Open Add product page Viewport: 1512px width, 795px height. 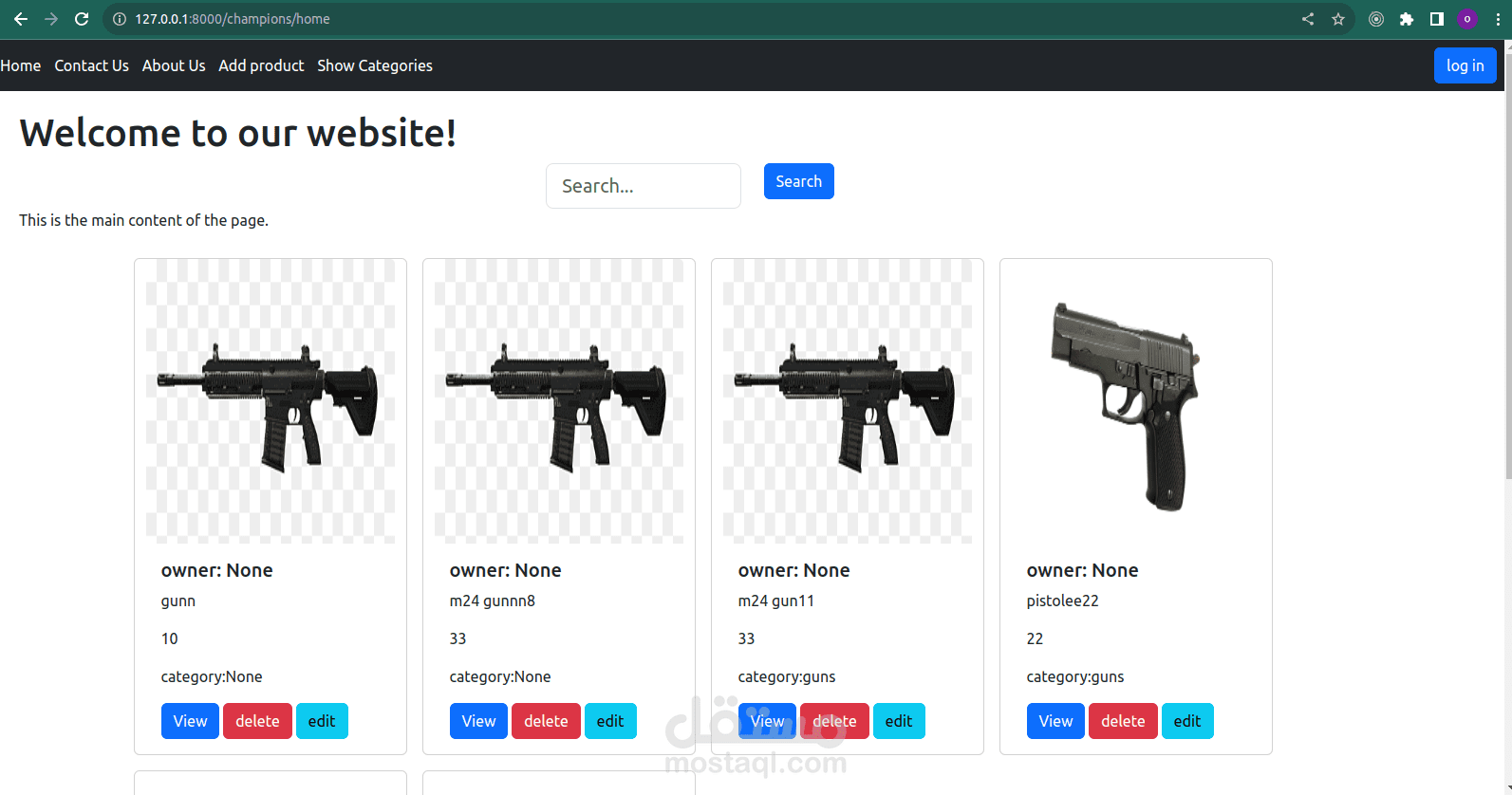pos(261,65)
